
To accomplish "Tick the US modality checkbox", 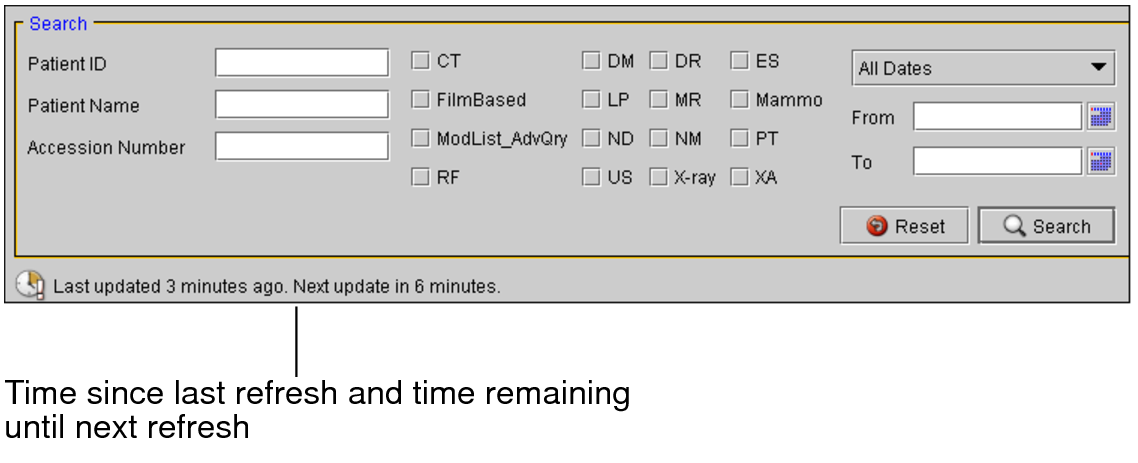I will pos(591,178).
